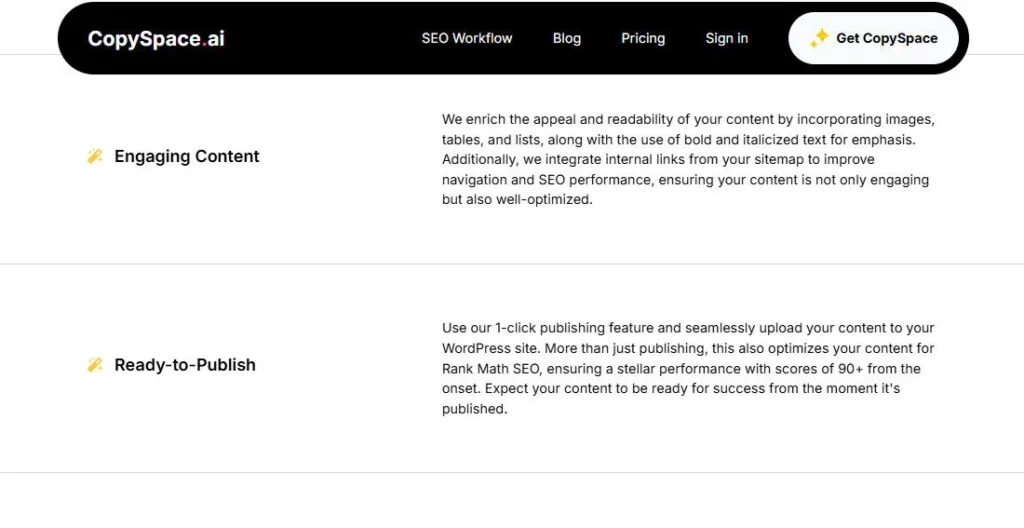The width and height of the screenshot is (1024, 528).
Task: Click the Ready-to-Publish heading
Action: coord(185,365)
